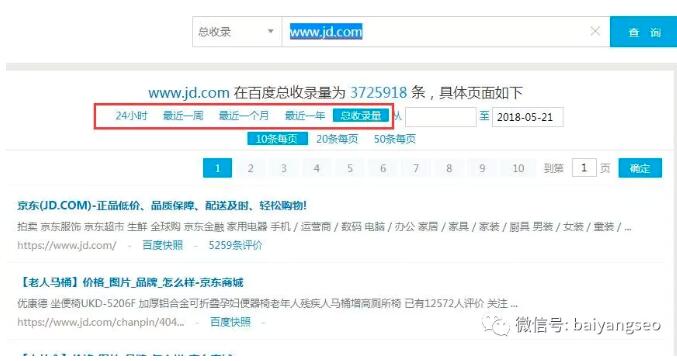Open the 5259条评价 reviews link
The width and height of the screenshot is (677, 361).
(x=235, y=245)
